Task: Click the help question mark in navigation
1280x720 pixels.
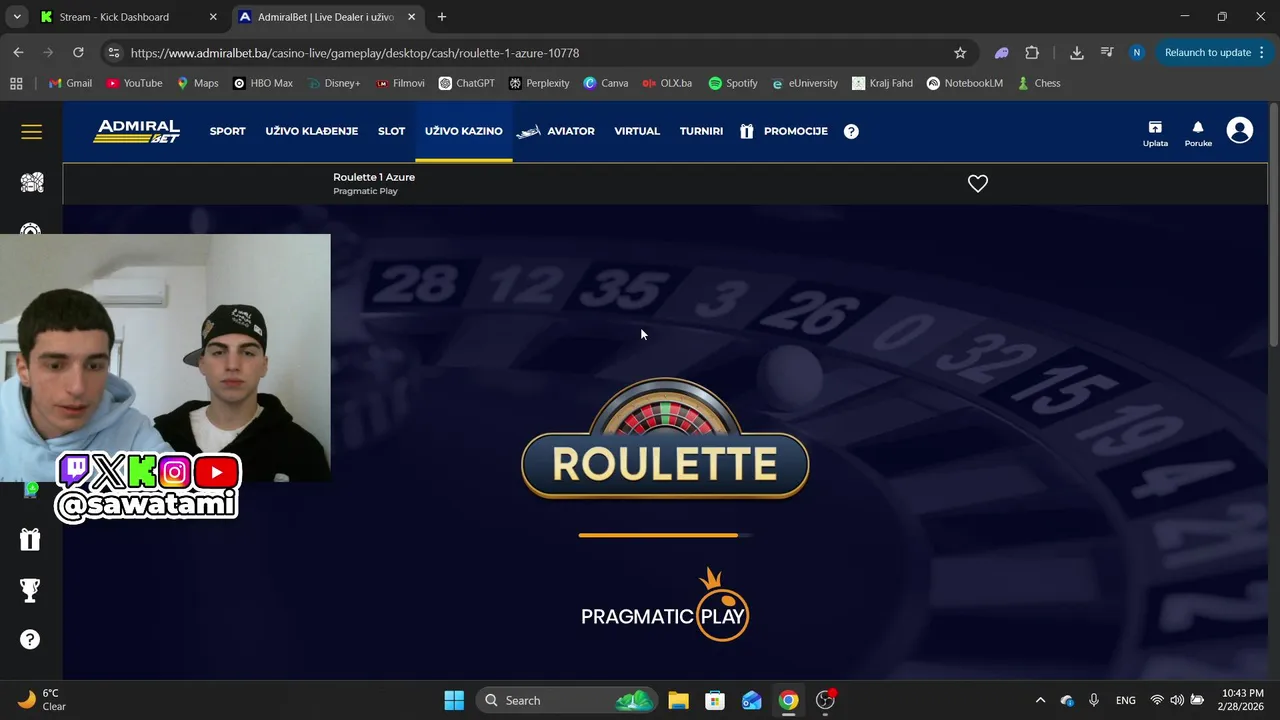Action: (x=851, y=131)
